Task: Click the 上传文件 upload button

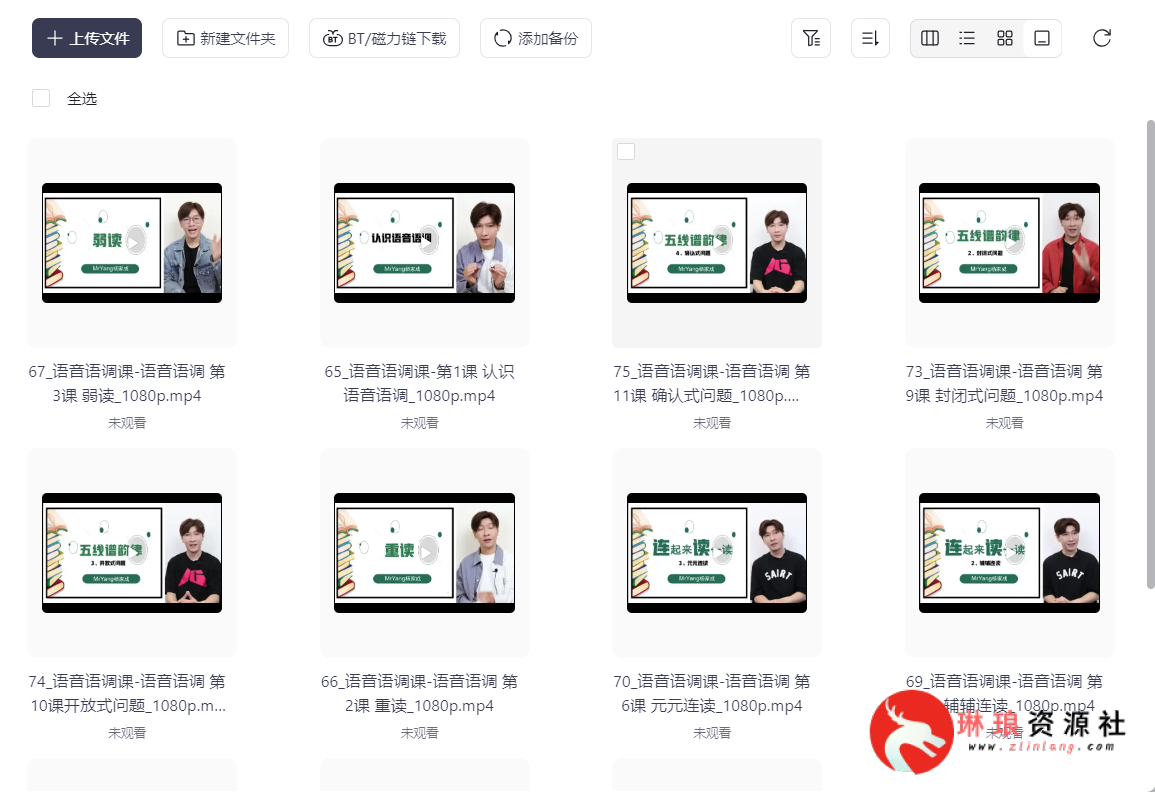Action: coord(87,38)
